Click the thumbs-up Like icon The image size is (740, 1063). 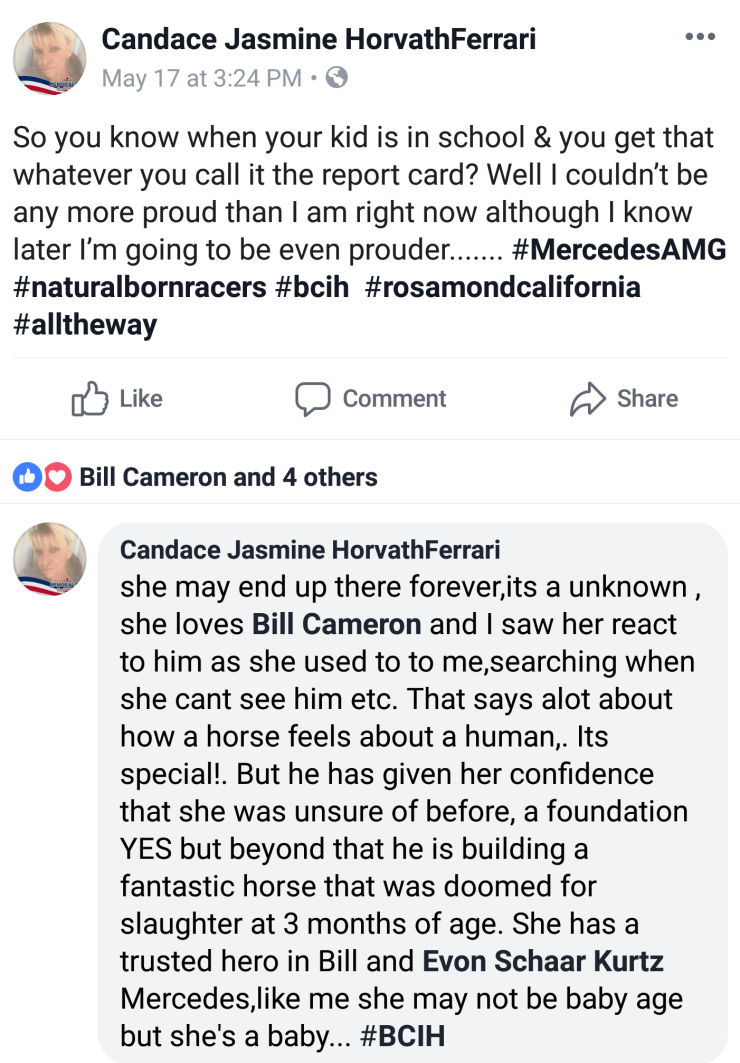pos(89,399)
